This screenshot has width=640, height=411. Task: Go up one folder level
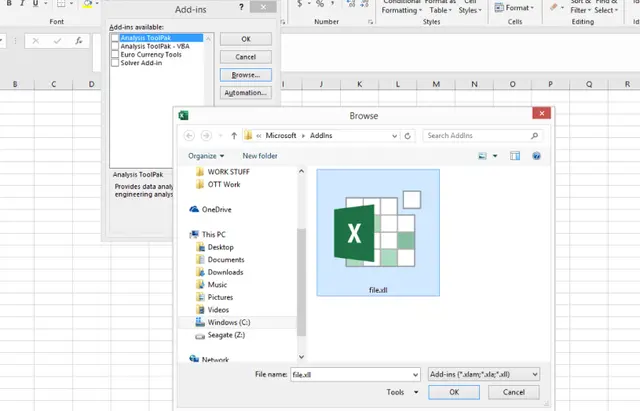tap(234, 136)
